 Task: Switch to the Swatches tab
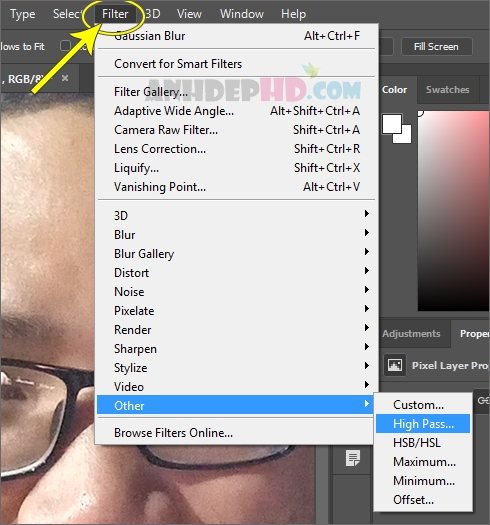click(447, 90)
